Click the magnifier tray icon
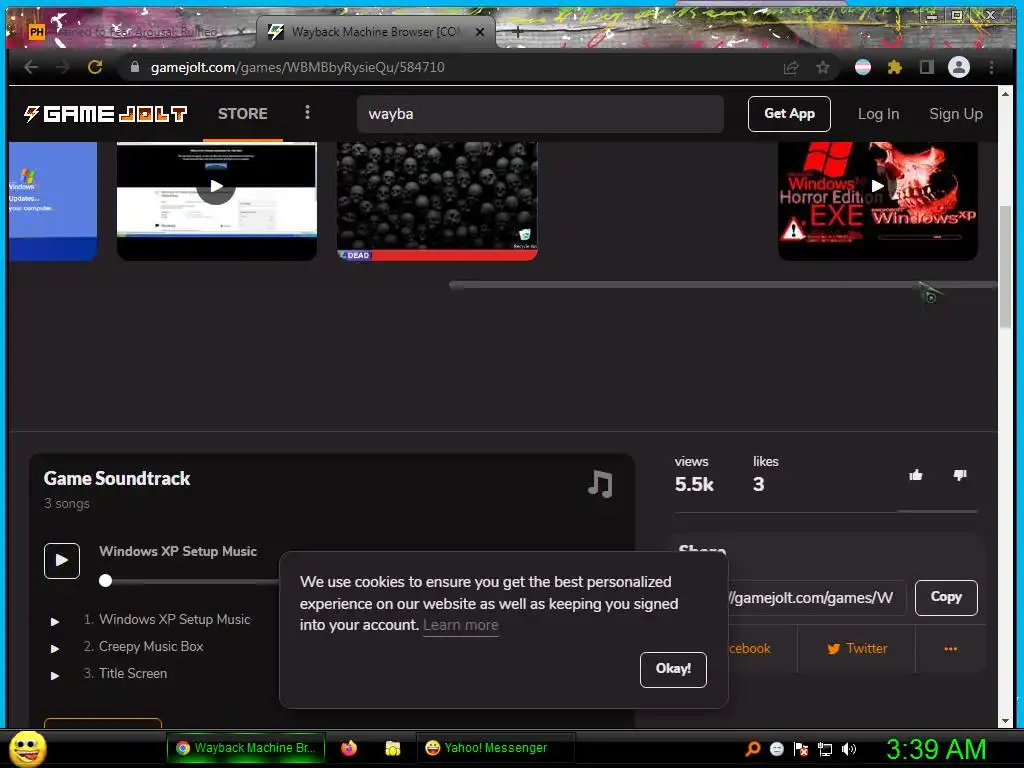The image size is (1024, 768). (753, 749)
